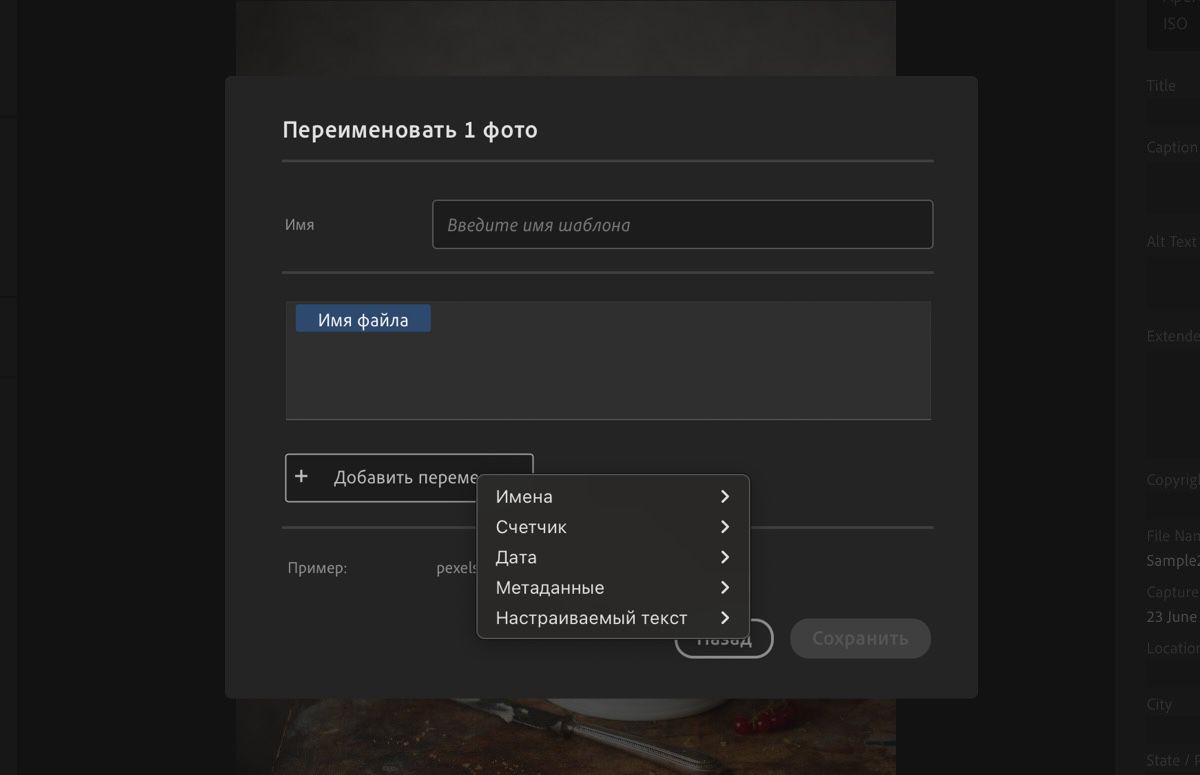Viewport: 1200px width, 775px height.
Task: Click the 'Имя' field label
Action: [300, 225]
